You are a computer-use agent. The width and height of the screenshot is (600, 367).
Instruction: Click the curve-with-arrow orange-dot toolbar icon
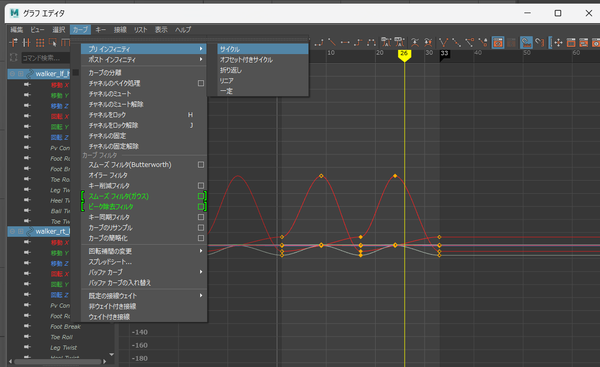click(428, 42)
